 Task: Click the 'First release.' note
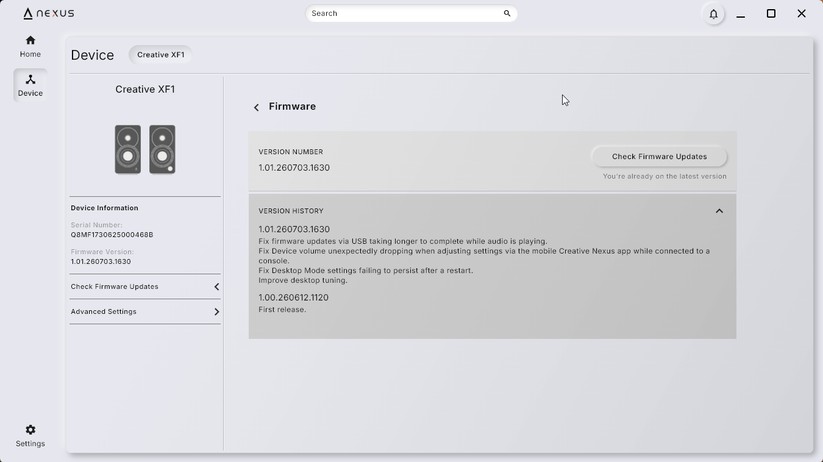[x=282, y=310]
